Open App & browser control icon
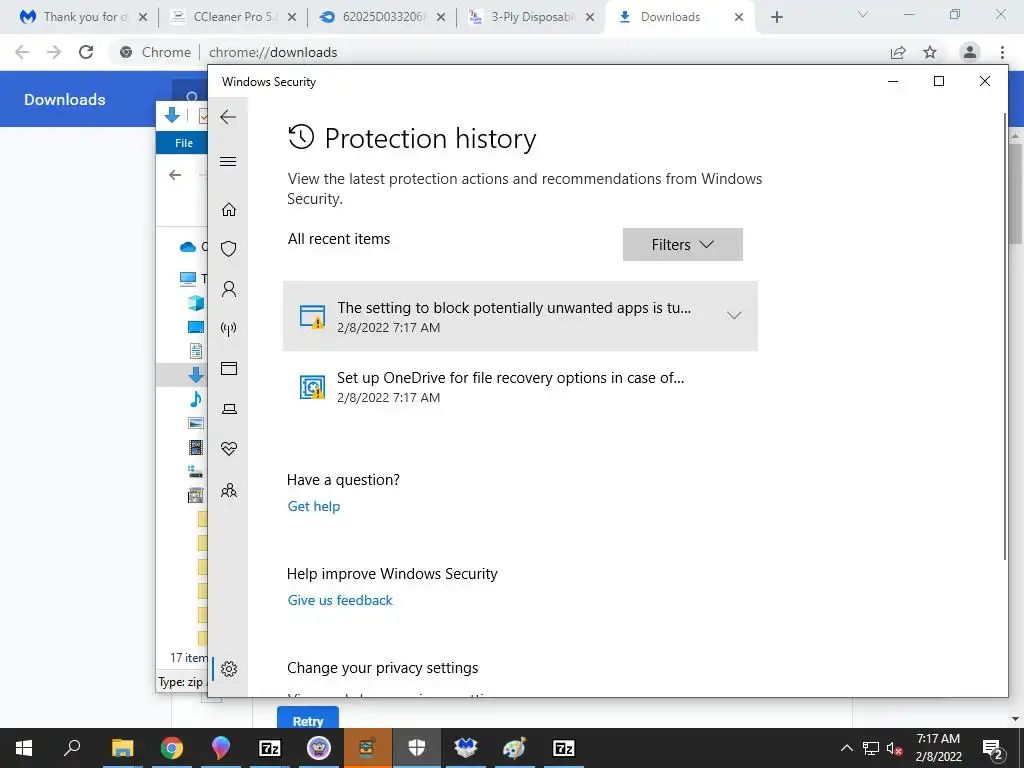Viewport: 1024px width, 768px height. (229, 368)
